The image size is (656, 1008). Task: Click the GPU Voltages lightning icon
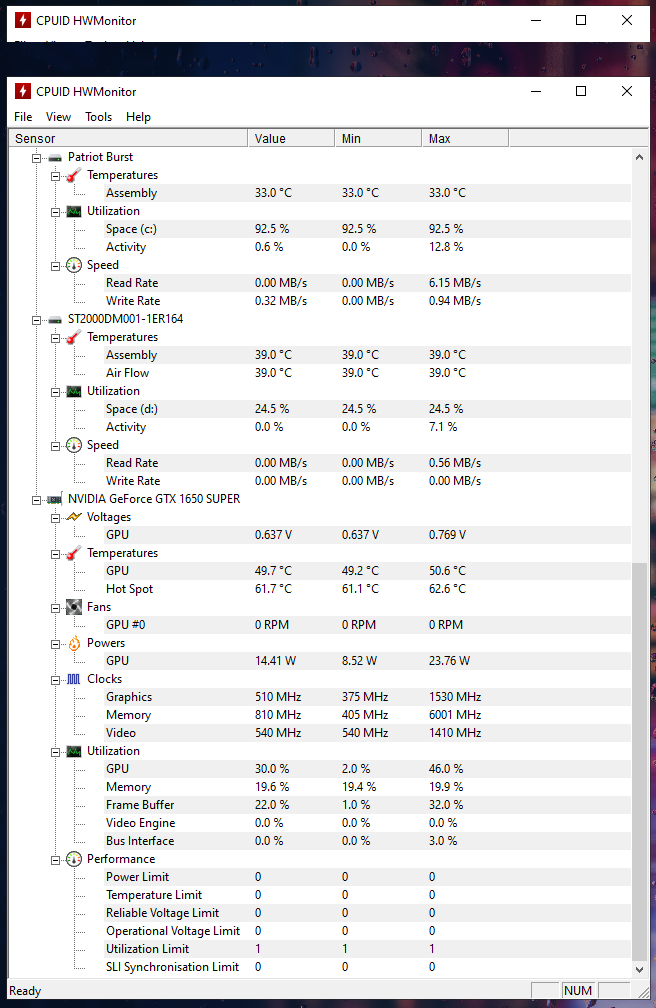[x=73, y=517]
